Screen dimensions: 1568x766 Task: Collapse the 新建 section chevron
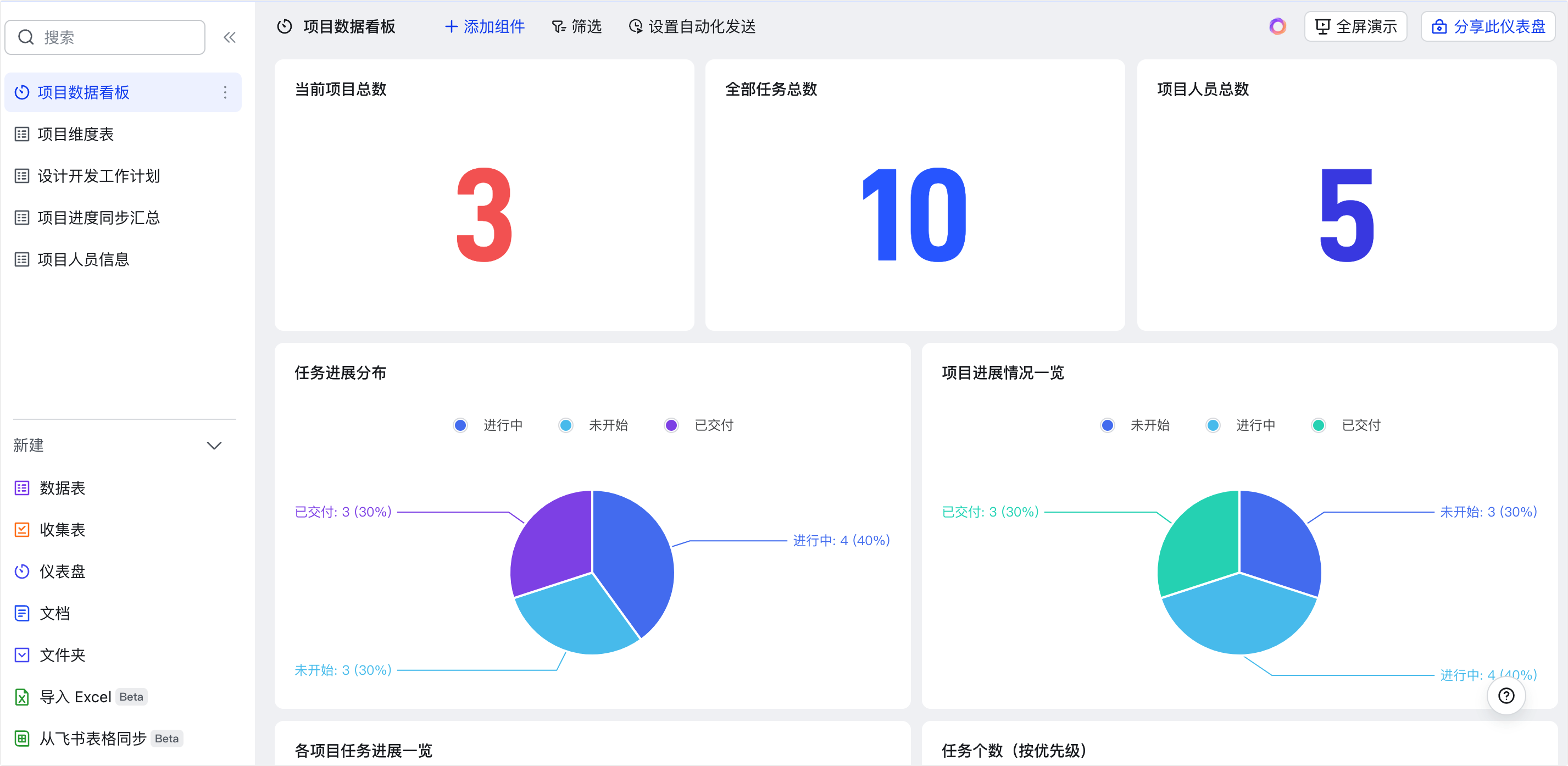pyautogui.click(x=214, y=446)
